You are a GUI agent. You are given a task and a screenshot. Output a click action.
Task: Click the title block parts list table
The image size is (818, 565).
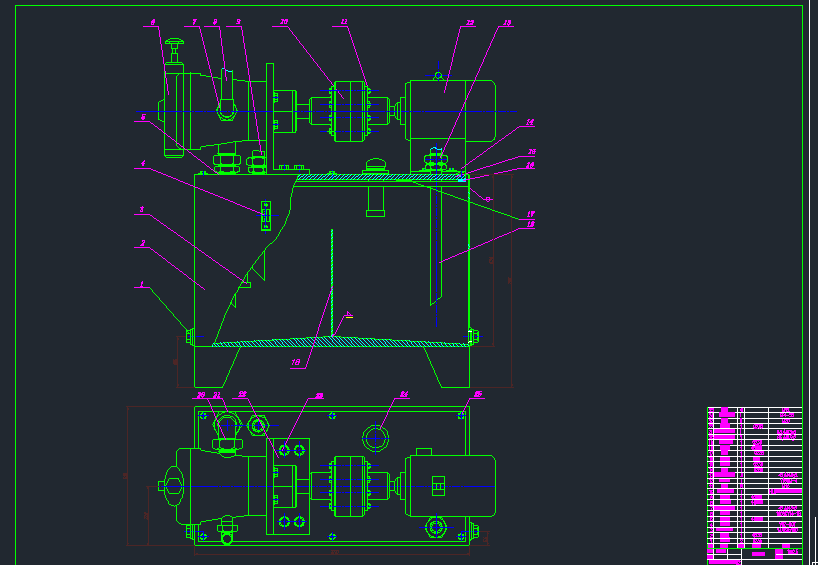pyautogui.click(x=754, y=486)
